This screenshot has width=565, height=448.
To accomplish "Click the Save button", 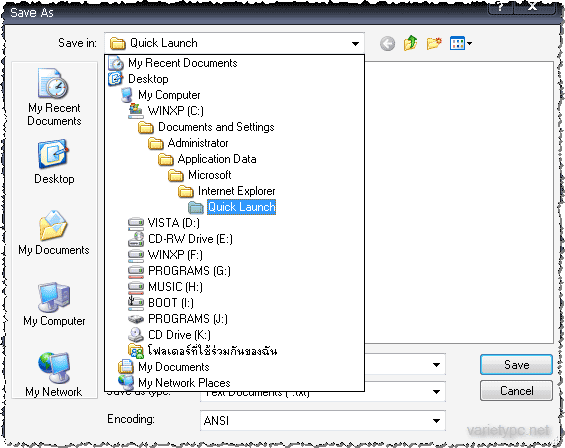I will point(516,365).
